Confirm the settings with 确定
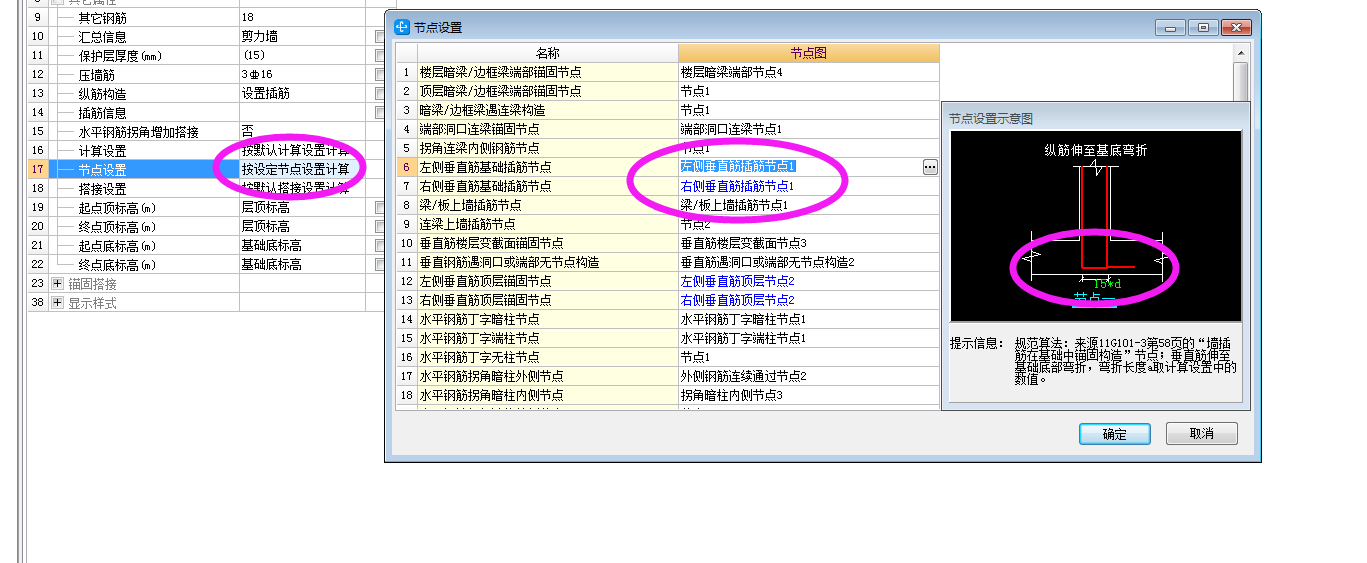The width and height of the screenshot is (1367, 563). tap(1114, 434)
